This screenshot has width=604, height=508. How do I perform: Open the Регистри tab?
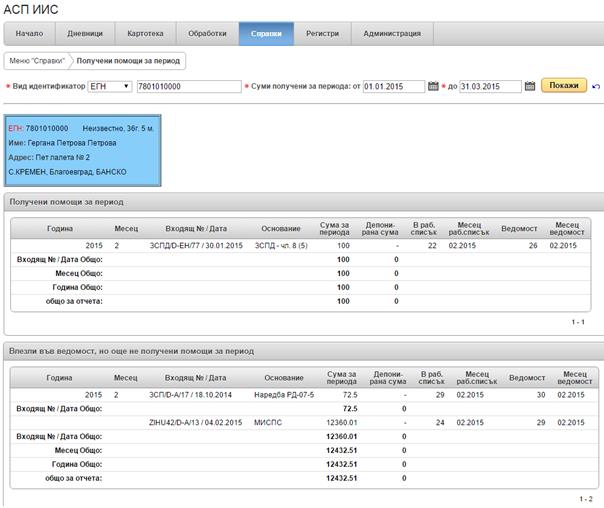(x=324, y=33)
